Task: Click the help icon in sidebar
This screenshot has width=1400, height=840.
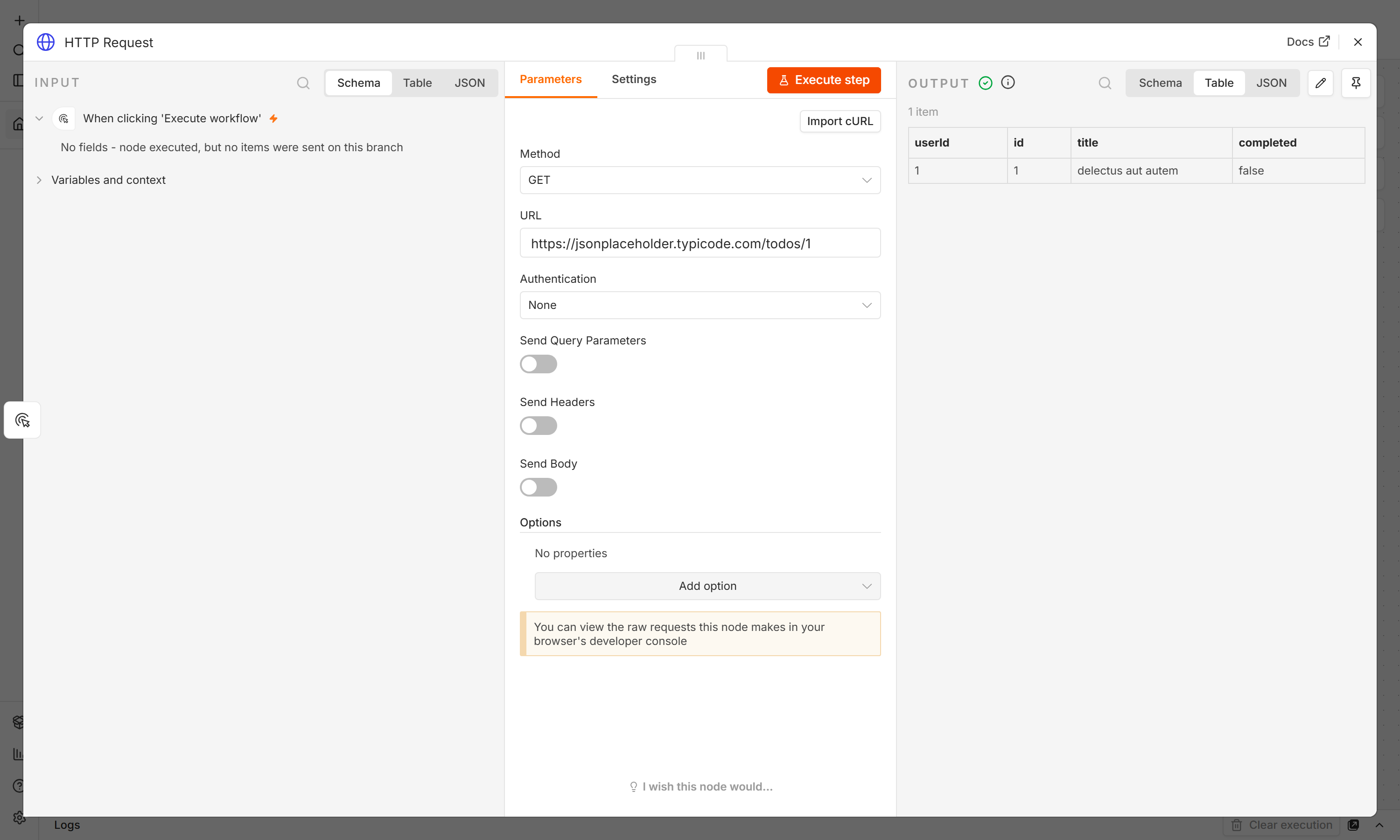Action: click(18, 786)
